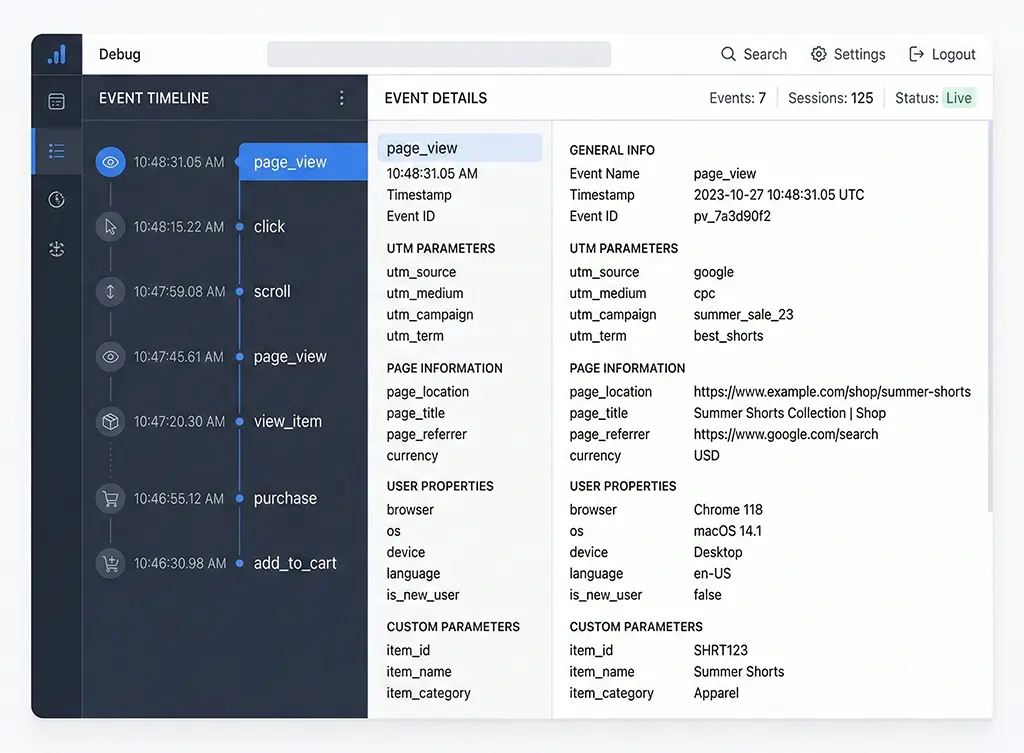Click the shopping cart icon for the purchase event
Screen dimensions: 1024x753
pyautogui.click(x=110, y=498)
